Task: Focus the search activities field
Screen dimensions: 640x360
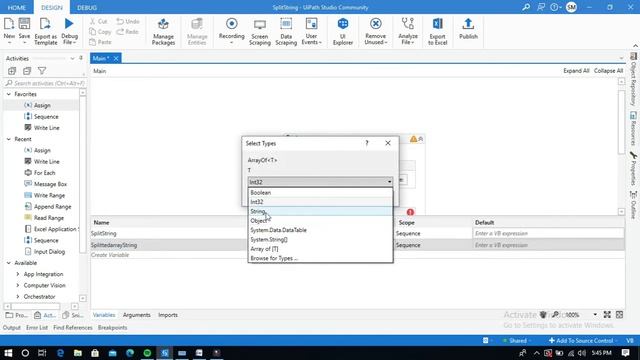Action: [45, 83]
